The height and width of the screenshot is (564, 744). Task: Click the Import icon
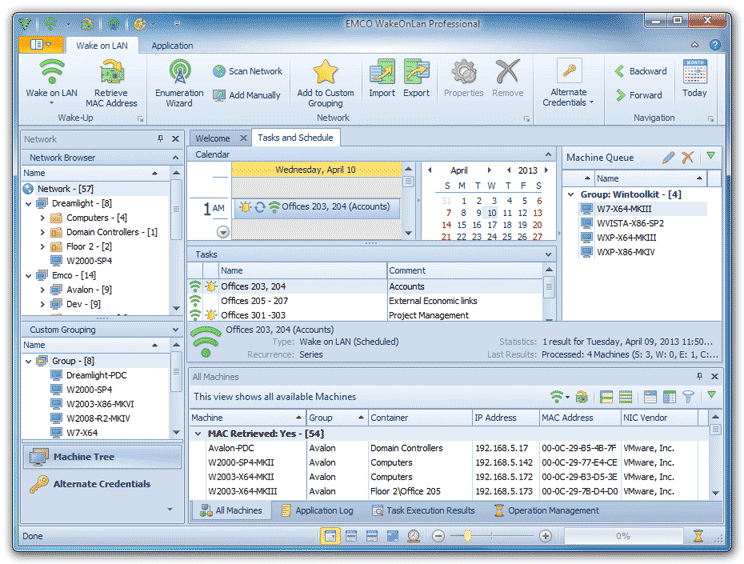pyautogui.click(x=382, y=72)
